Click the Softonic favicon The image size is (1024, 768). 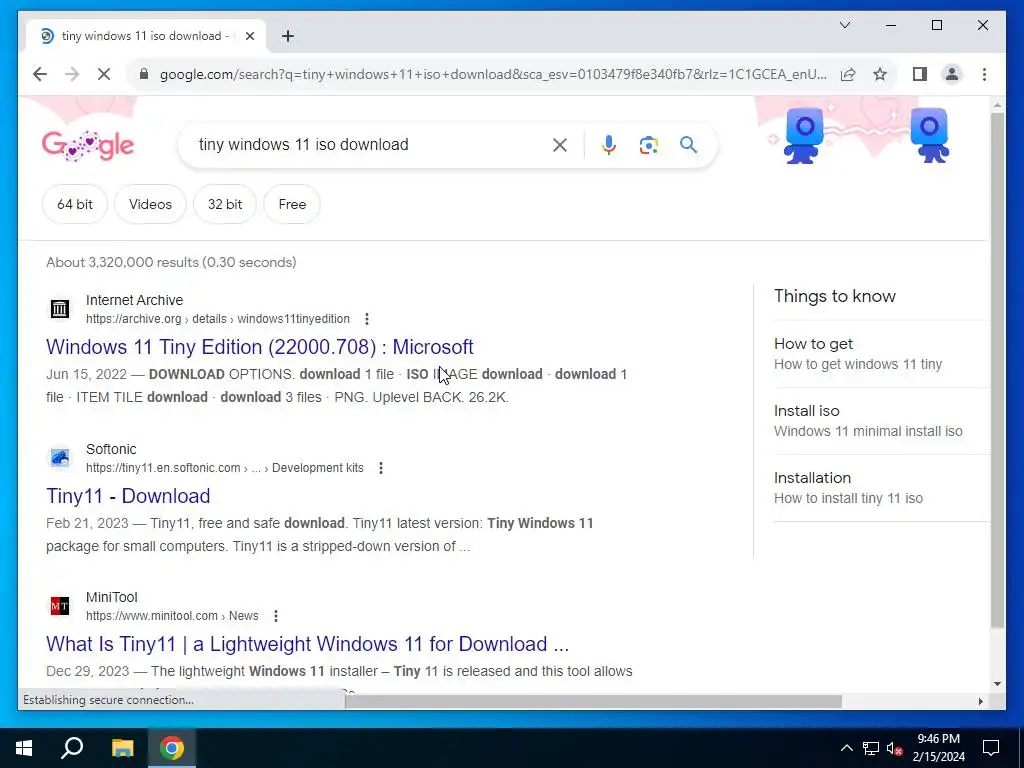(x=59, y=458)
